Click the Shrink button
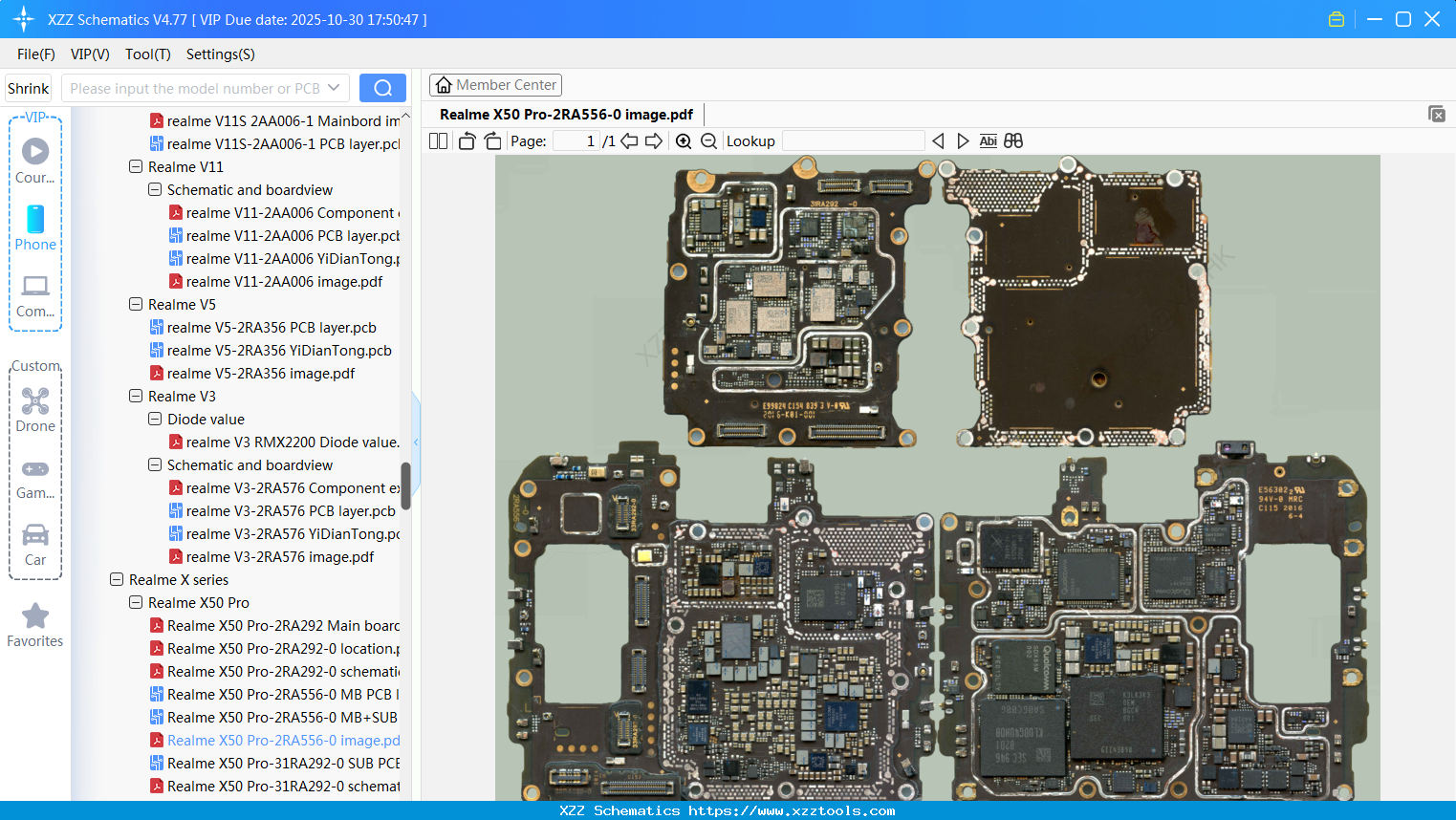Image resolution: width=1456 pixels, height=820 pixels. pyautogui.click(x=28, y=88)
